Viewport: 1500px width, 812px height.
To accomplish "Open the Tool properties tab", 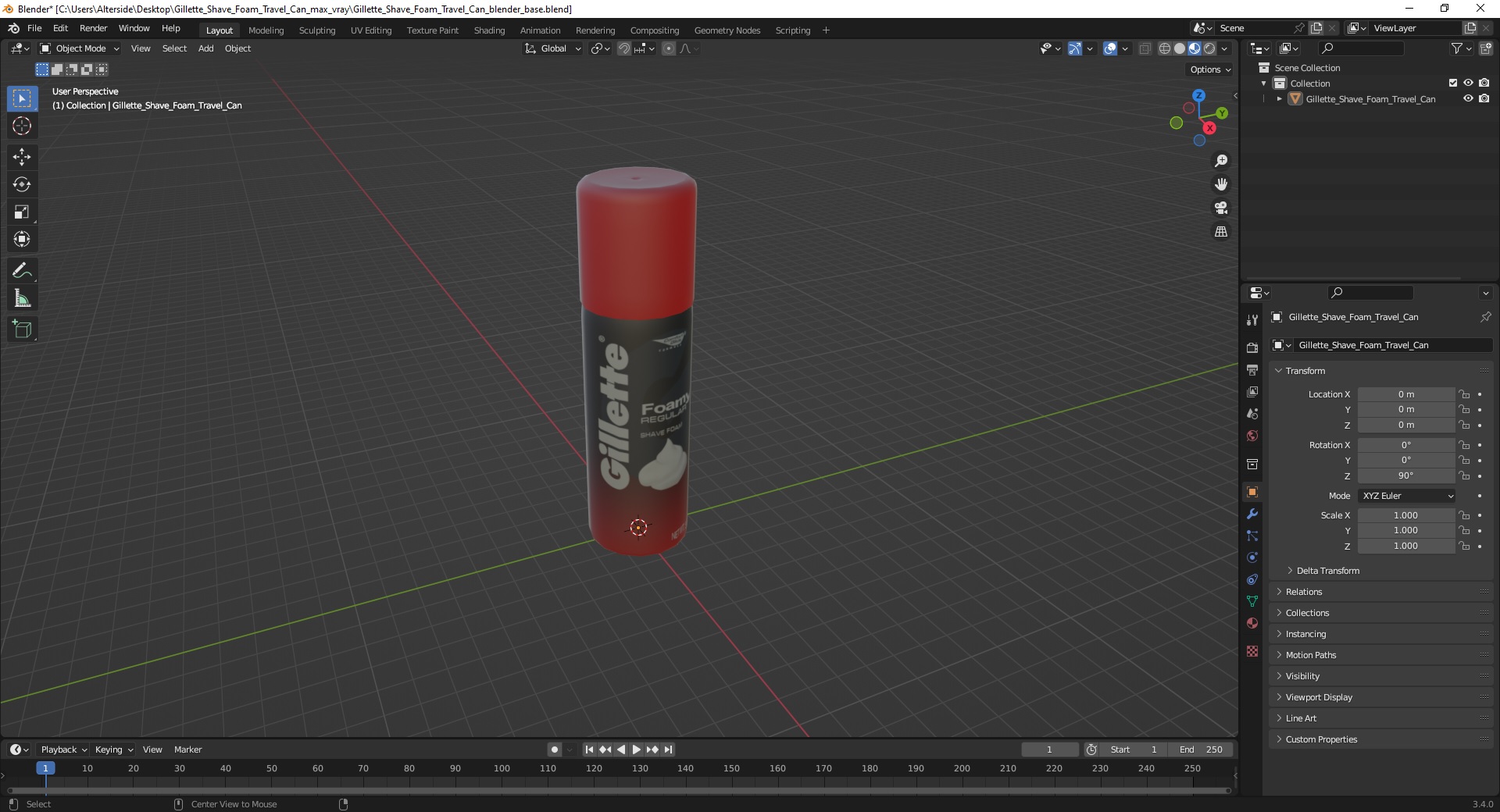I will click(x=1252, y=320).
